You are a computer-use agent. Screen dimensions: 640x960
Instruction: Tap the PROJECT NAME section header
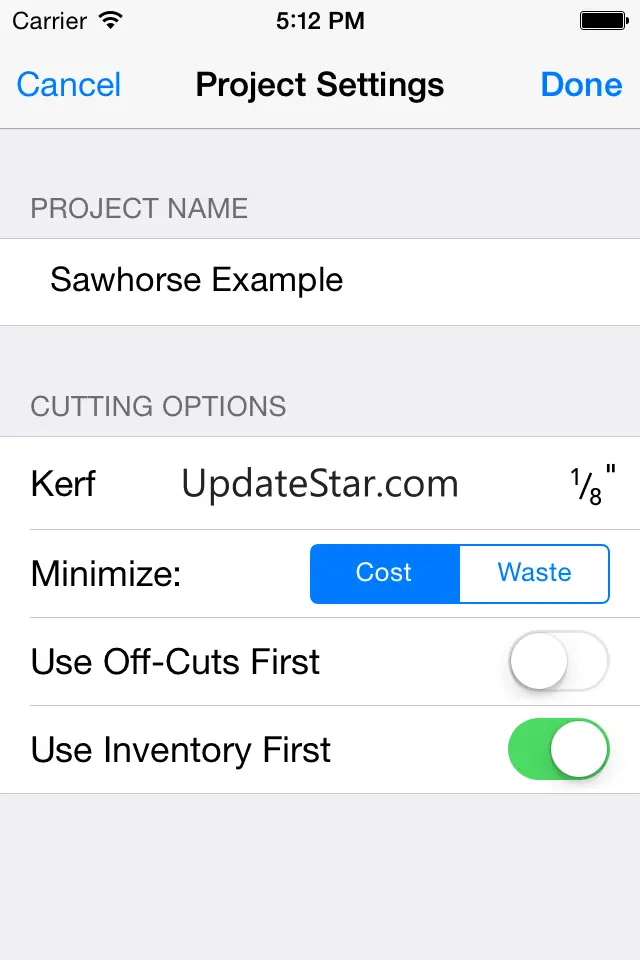pos(139,208)
